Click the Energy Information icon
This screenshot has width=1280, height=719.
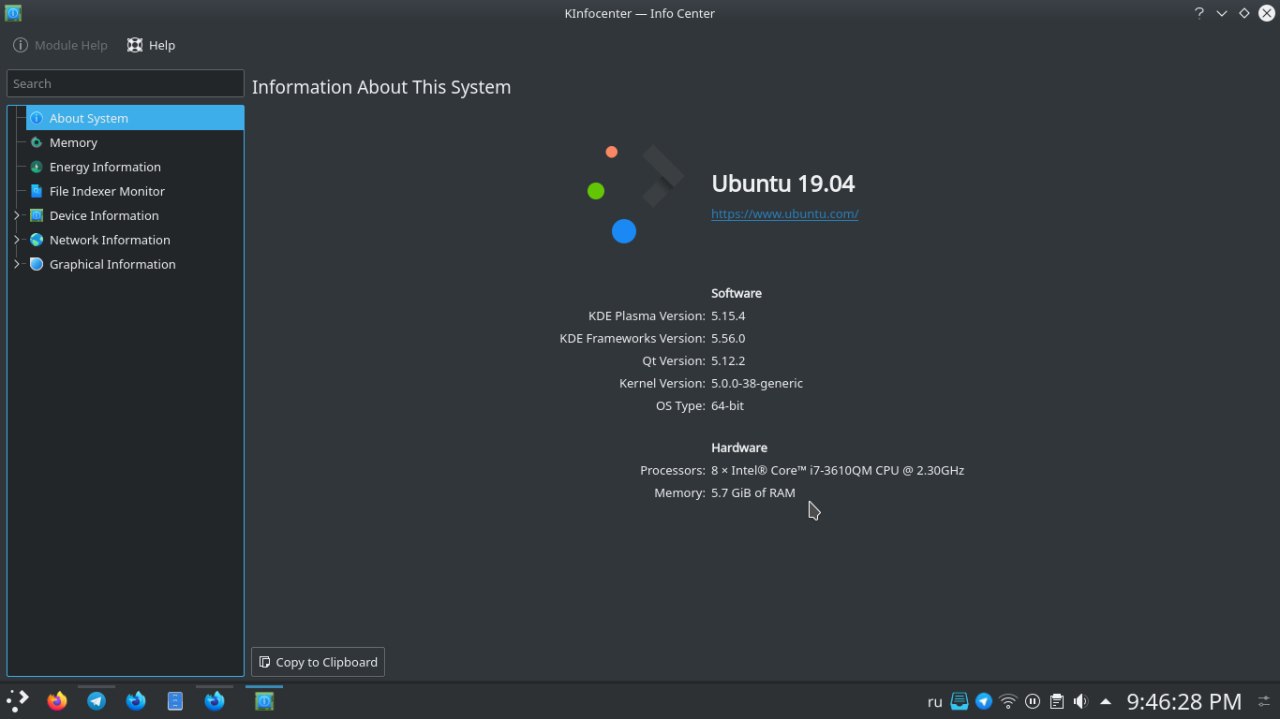pos(37,167)
